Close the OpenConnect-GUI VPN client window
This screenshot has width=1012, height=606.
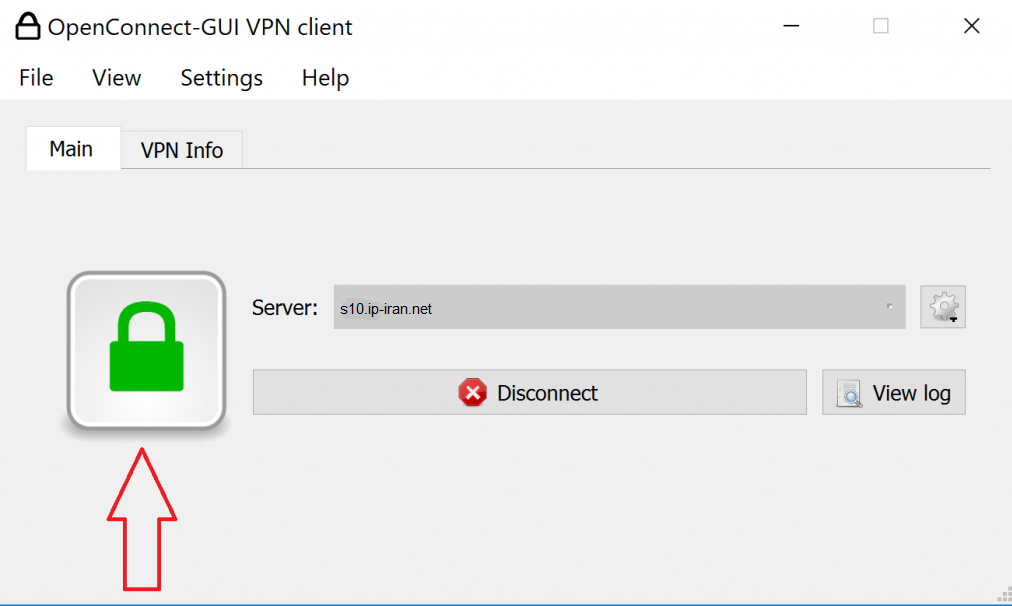tap(971, 27)
